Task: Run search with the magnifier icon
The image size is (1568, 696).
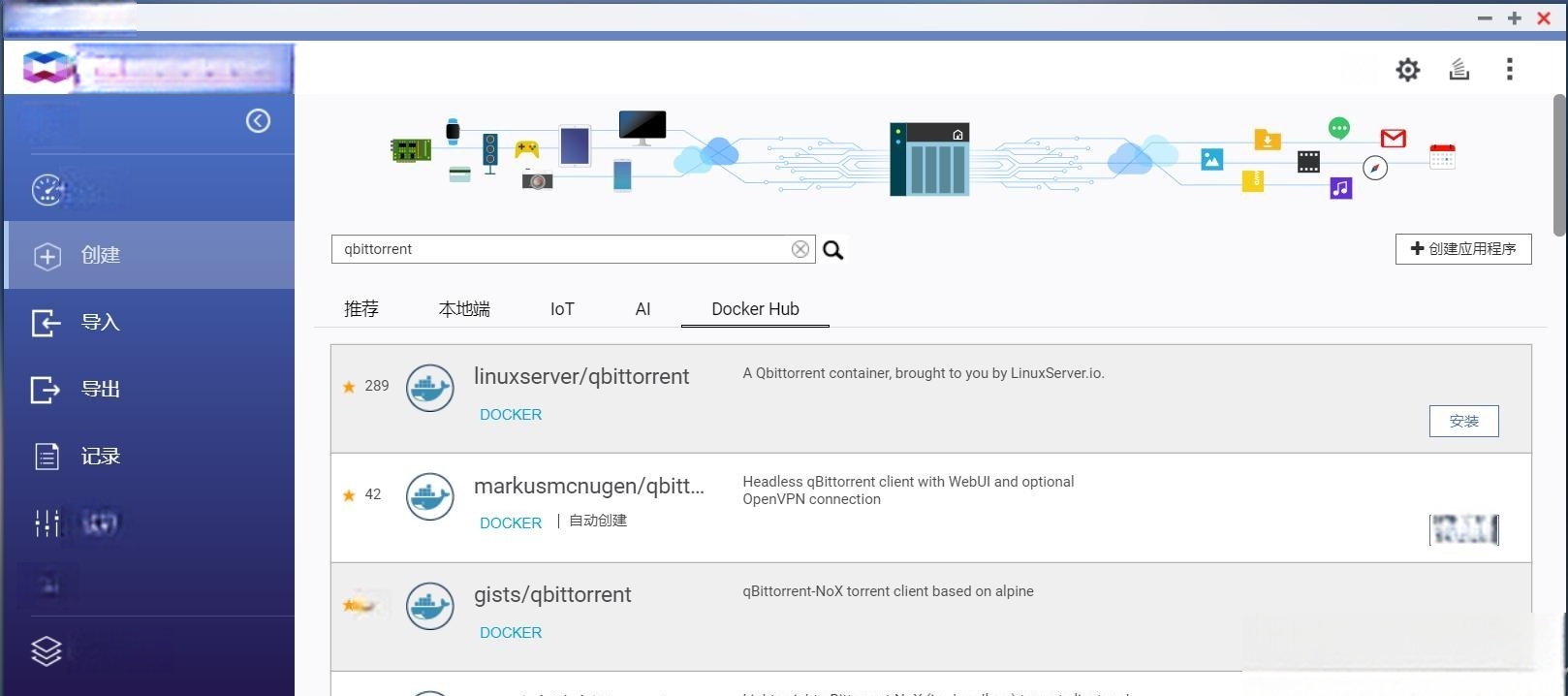Action: tap(832, 250)
